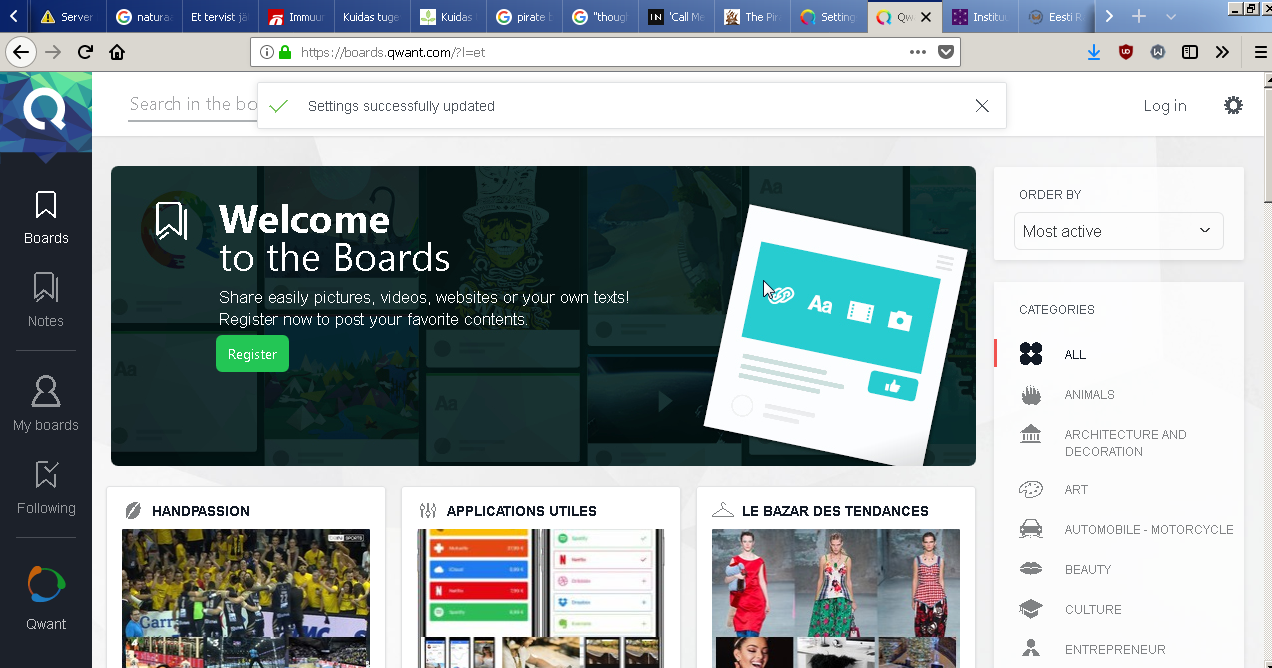1272x668 pixels.
Task: Close the active Qwant tab
Action: (926, 17)
